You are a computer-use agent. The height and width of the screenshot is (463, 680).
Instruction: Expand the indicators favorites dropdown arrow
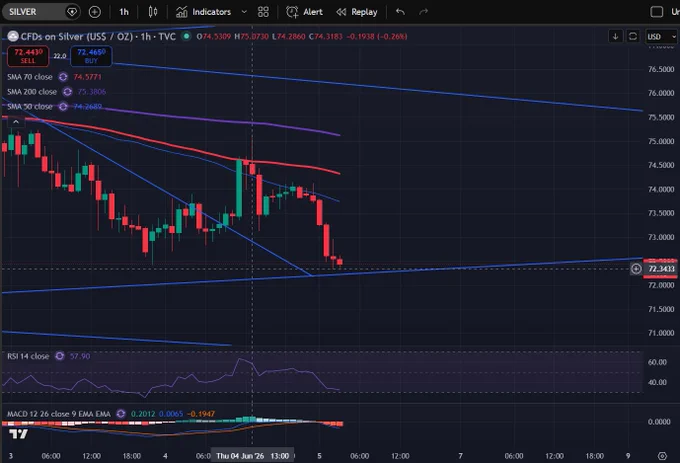coord(244,12)
